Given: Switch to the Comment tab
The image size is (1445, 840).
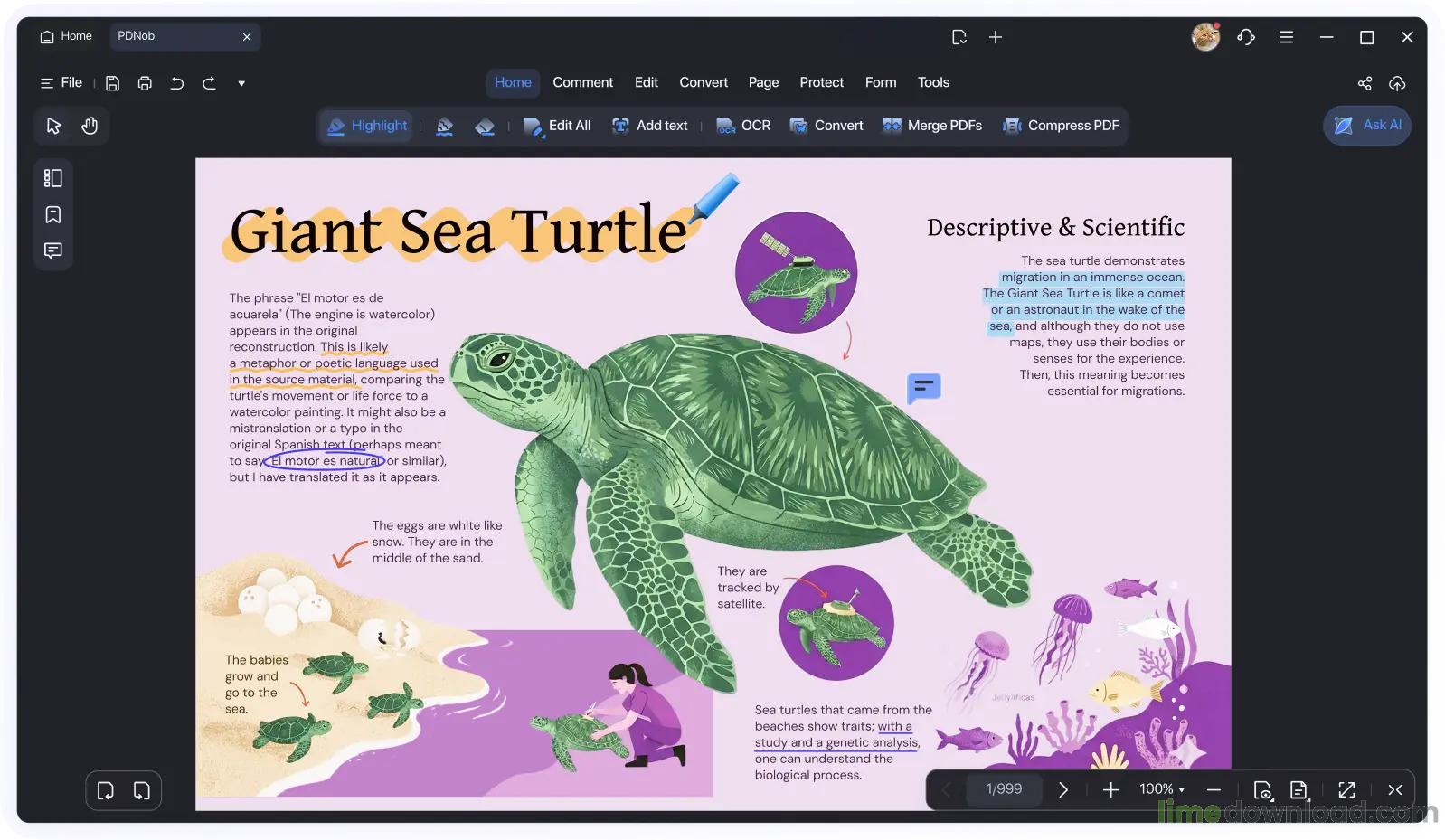Looking at the screenshot, I should (x=582, y=82).
